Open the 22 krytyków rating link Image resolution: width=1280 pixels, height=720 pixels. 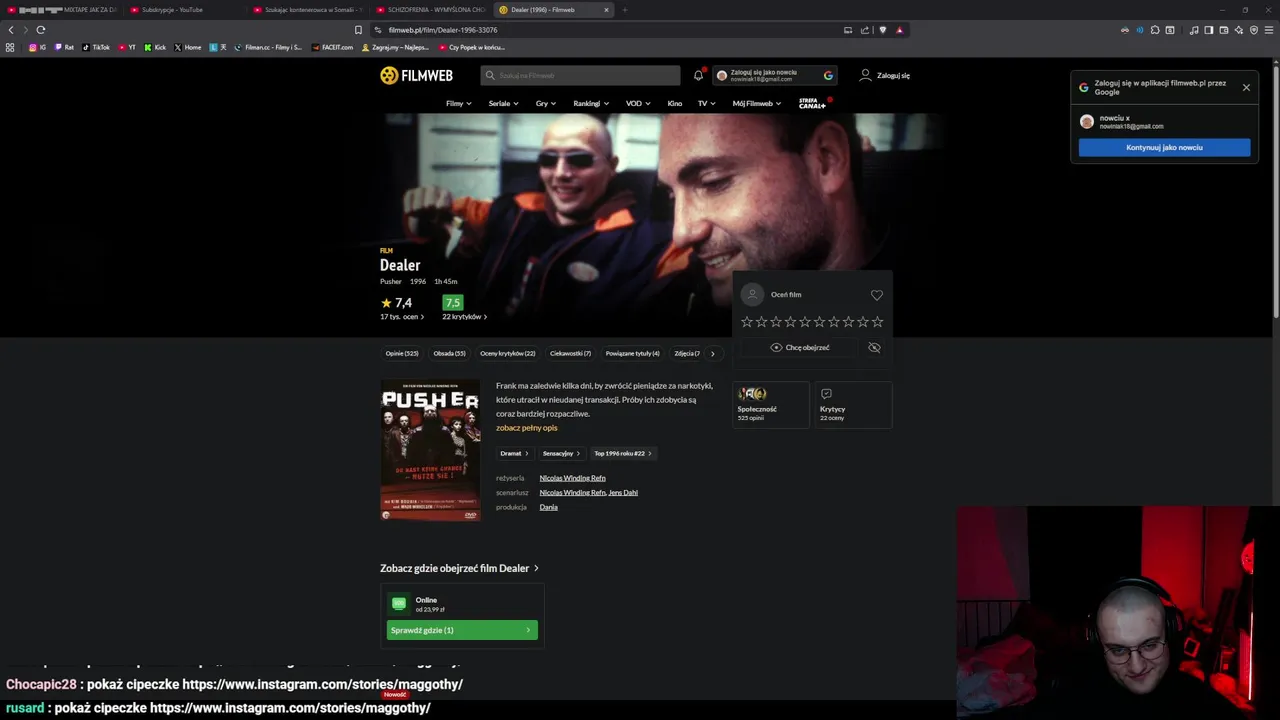pyautogui.click(x=465, y=317)
